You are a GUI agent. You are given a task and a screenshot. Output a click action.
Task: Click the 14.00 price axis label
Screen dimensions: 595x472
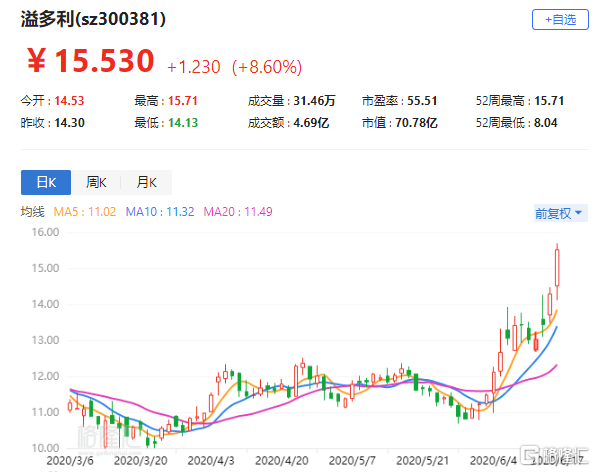45,304
